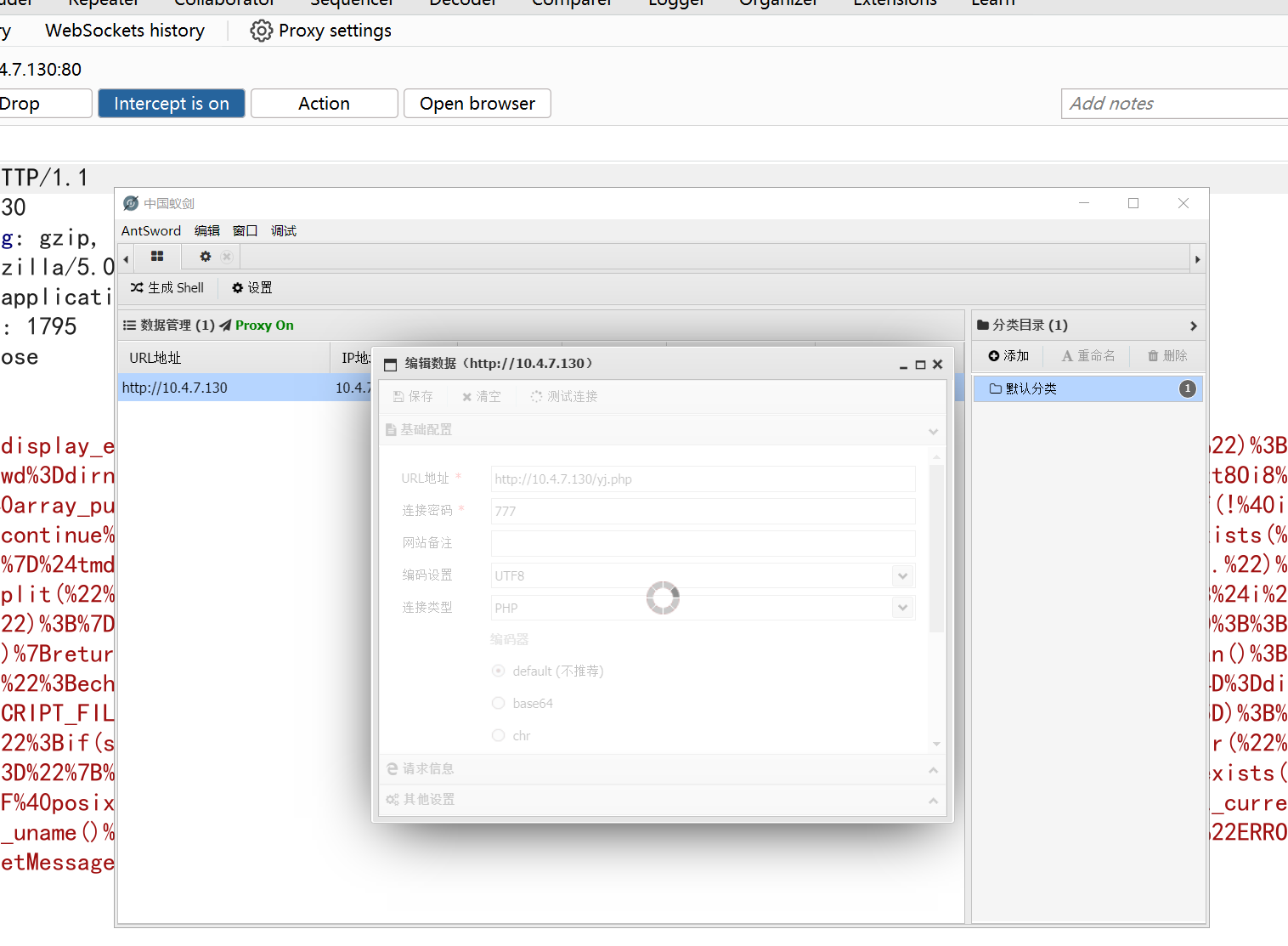Open the Action menu button in Burp
The height and width of the screenshot is (946, 1288).
coord(325,104)
